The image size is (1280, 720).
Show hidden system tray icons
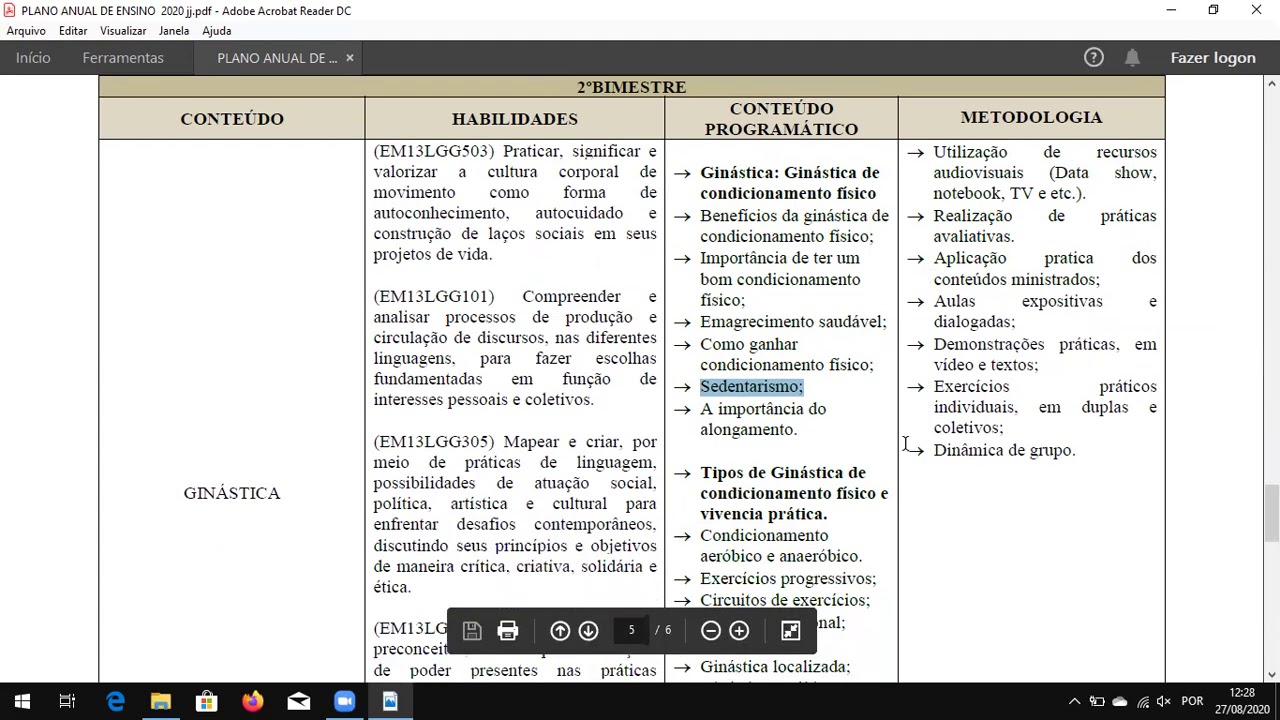[x=1074, y=702]
